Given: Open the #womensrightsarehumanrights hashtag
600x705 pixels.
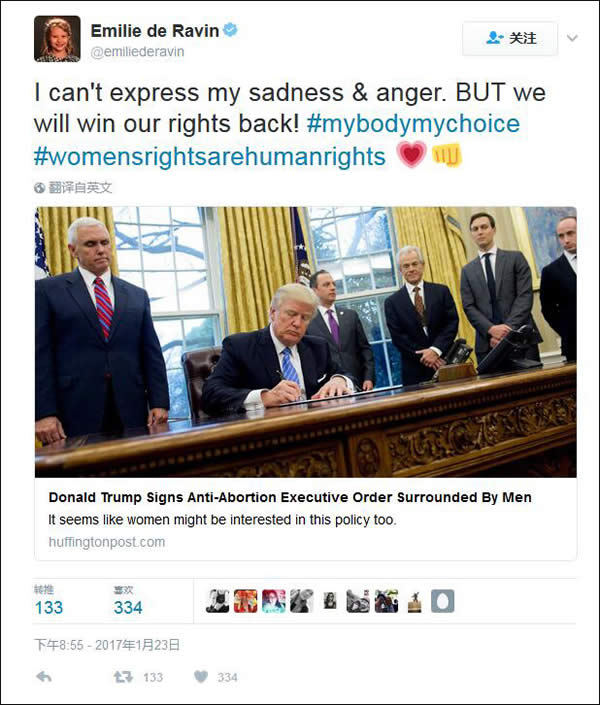Looking at the screenshot, I should click(210, 156).
